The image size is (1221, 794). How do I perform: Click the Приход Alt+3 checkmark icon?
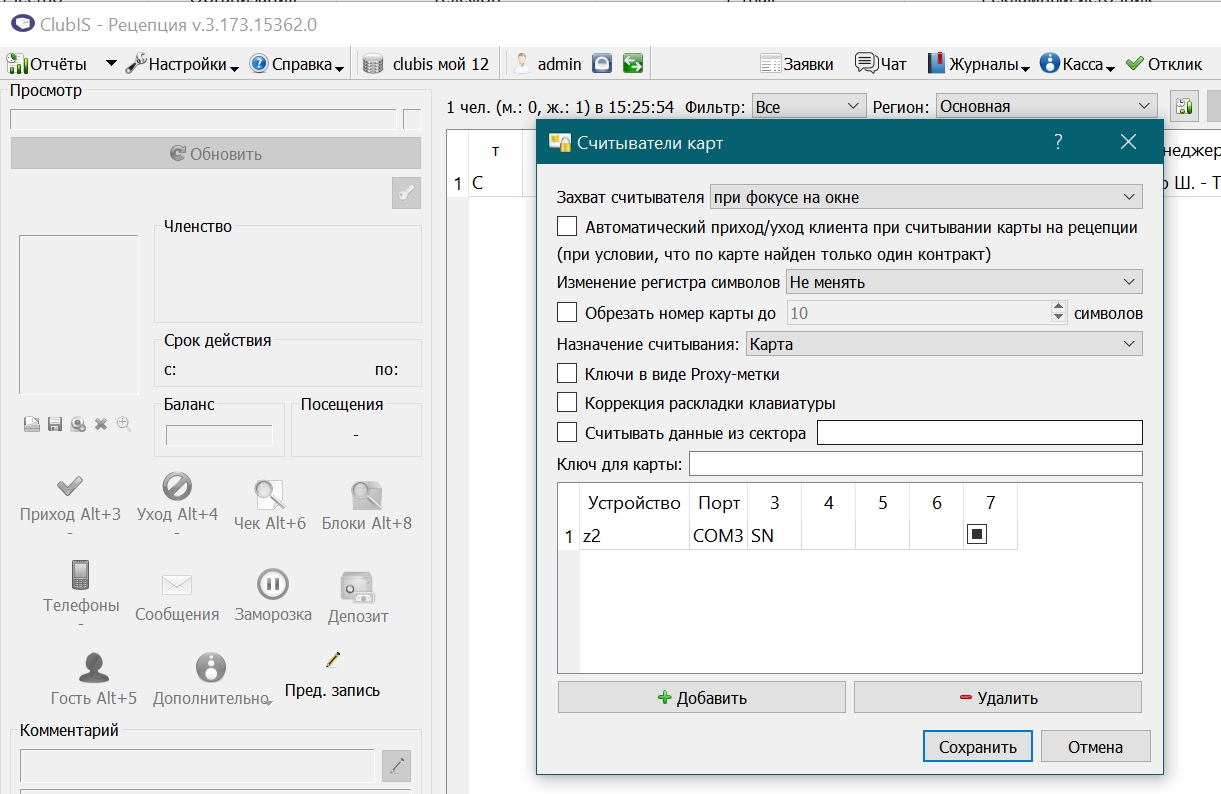coord(70,487)
